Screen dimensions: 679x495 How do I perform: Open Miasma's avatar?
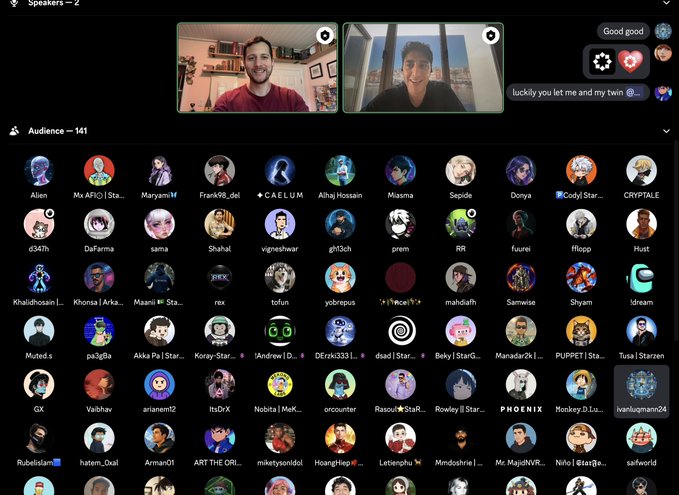(x=400, y=171)
